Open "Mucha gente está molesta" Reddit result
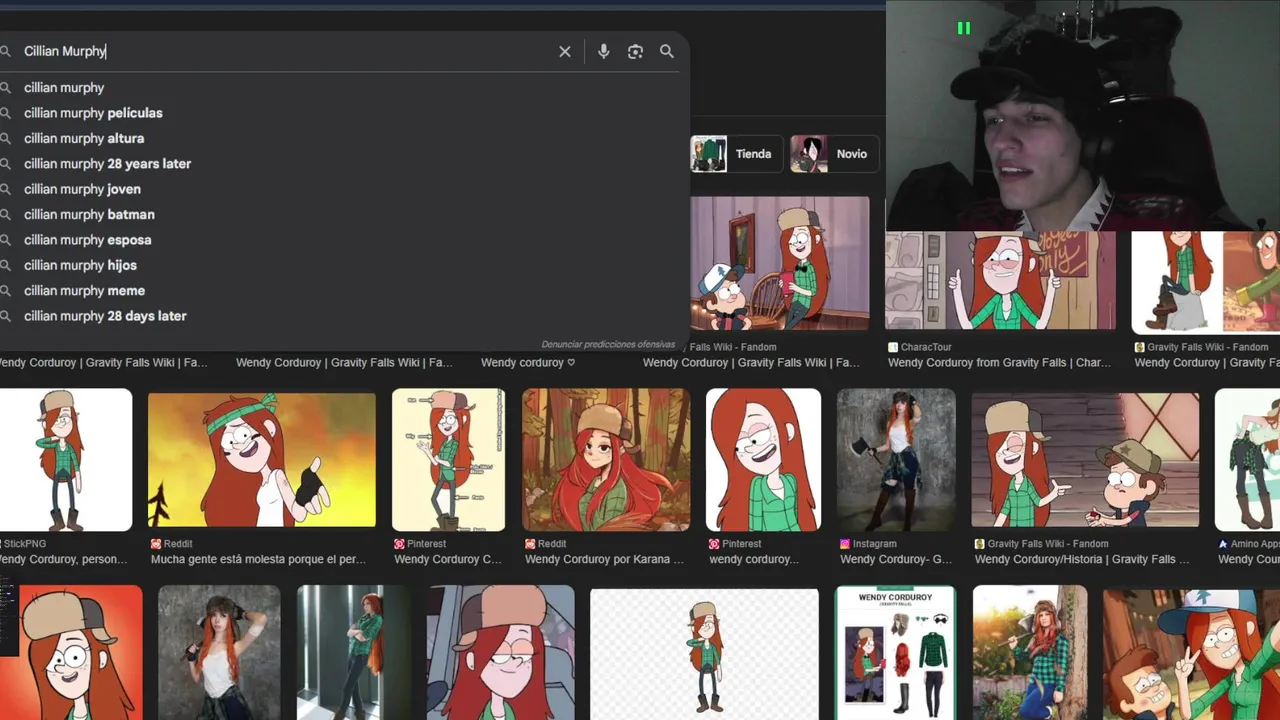This screenshot has height=720, width=1280. tap(258, 559)
